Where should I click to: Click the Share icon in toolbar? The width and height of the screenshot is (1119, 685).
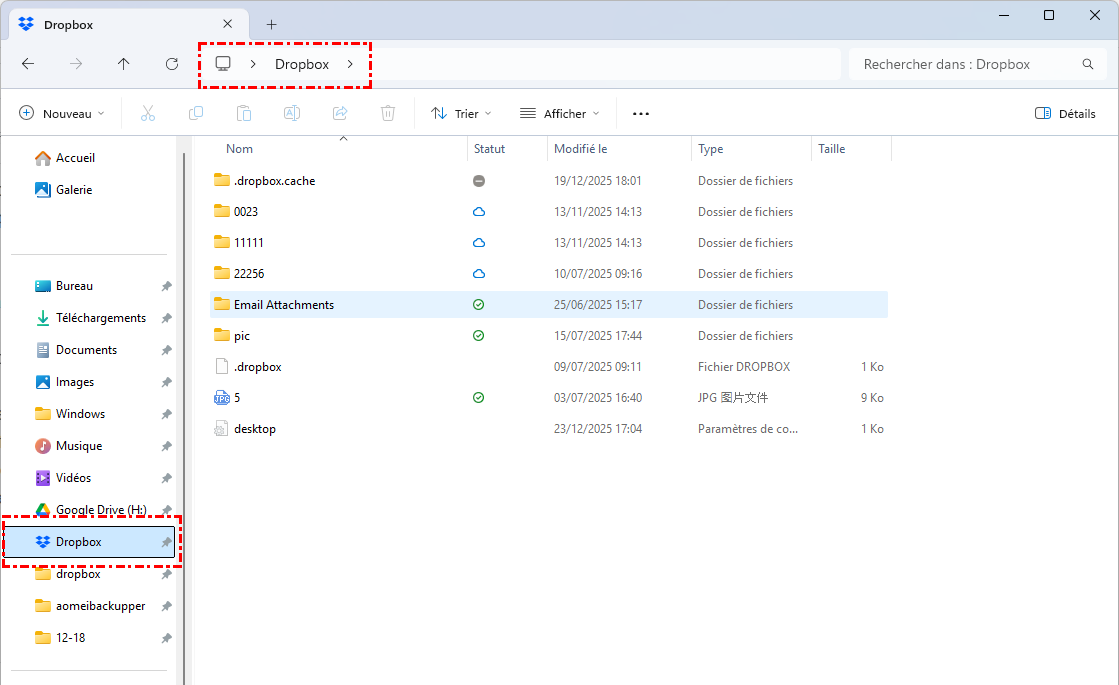click(x=340, y=114)
